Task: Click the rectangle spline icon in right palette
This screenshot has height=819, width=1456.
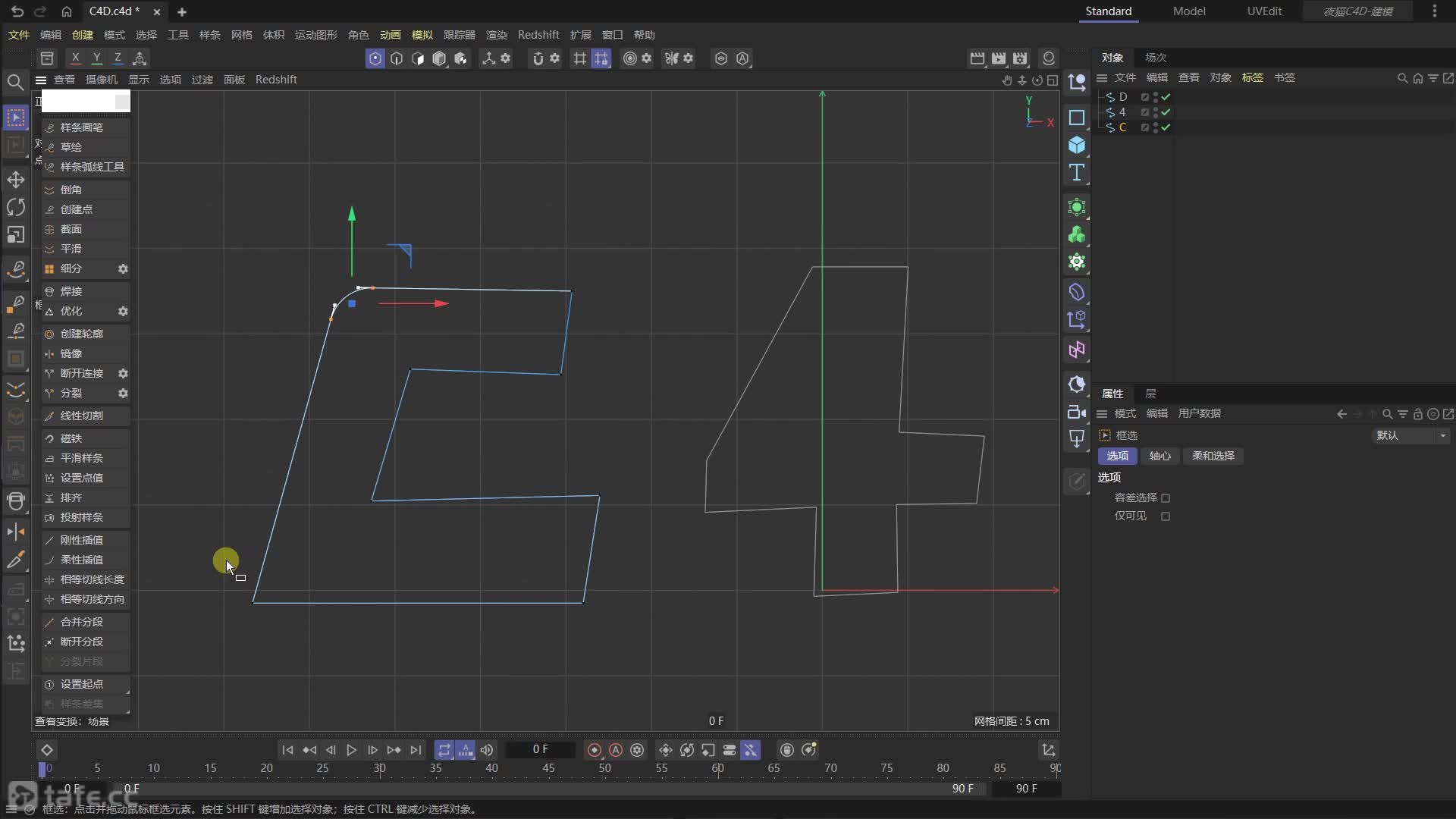Action: 1077,118
